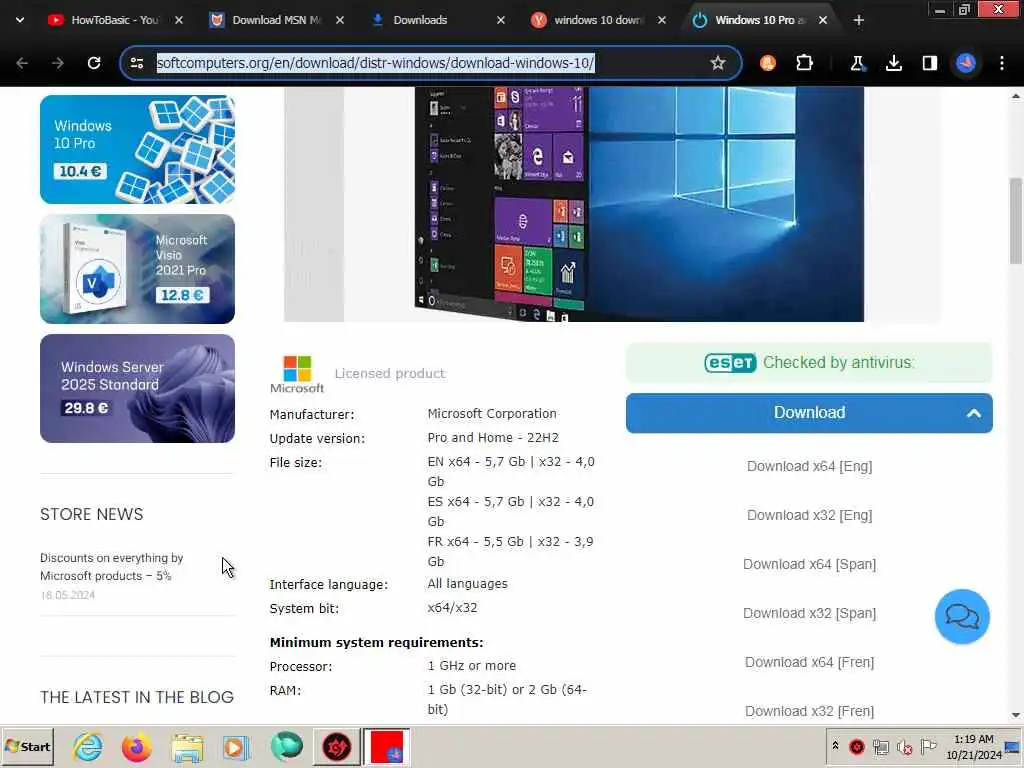Launch Internet Explorer from taskbar
Viewport: 1024px width, 768px height.
(88, 746)
